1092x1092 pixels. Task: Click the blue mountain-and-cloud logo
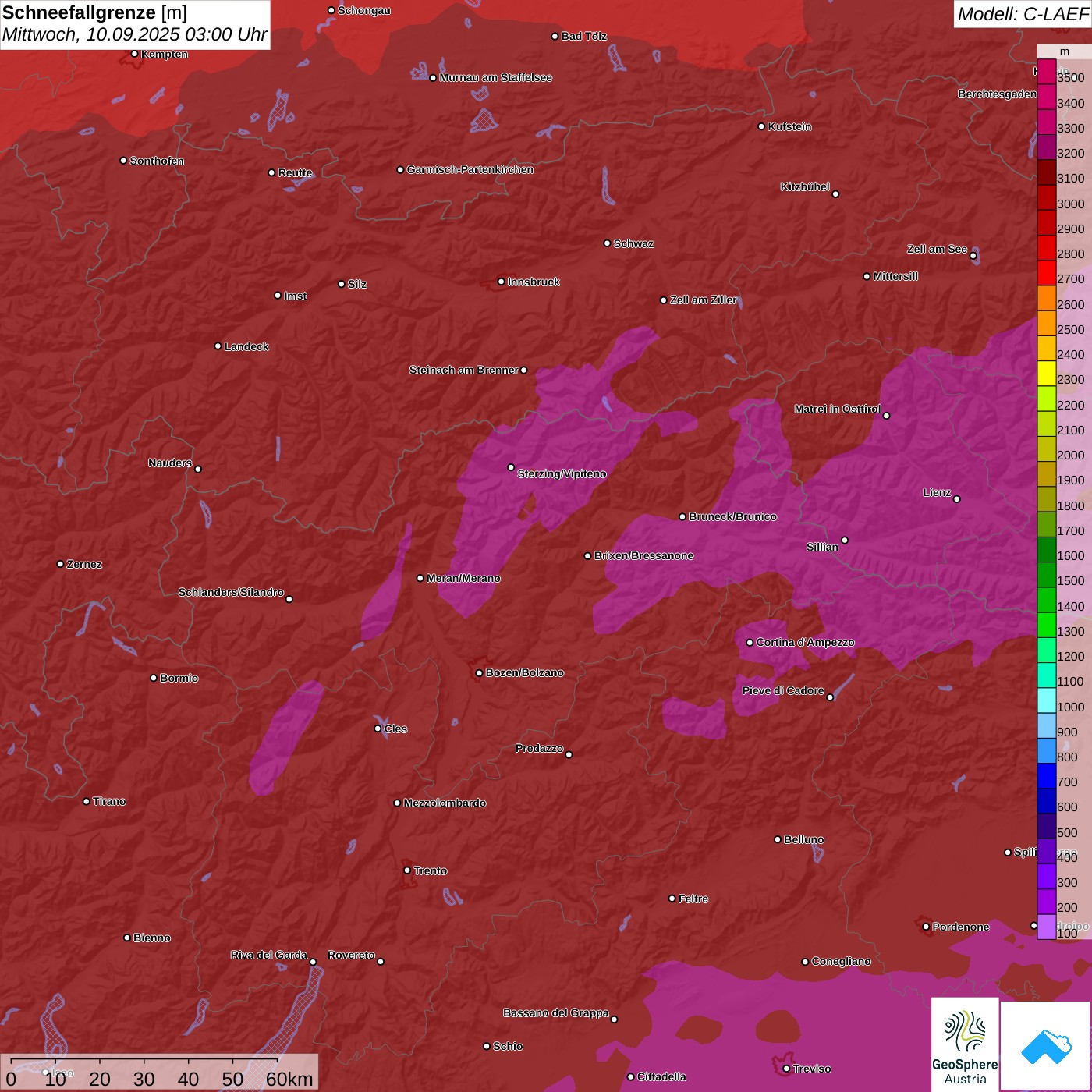tap(1045, 1047)
